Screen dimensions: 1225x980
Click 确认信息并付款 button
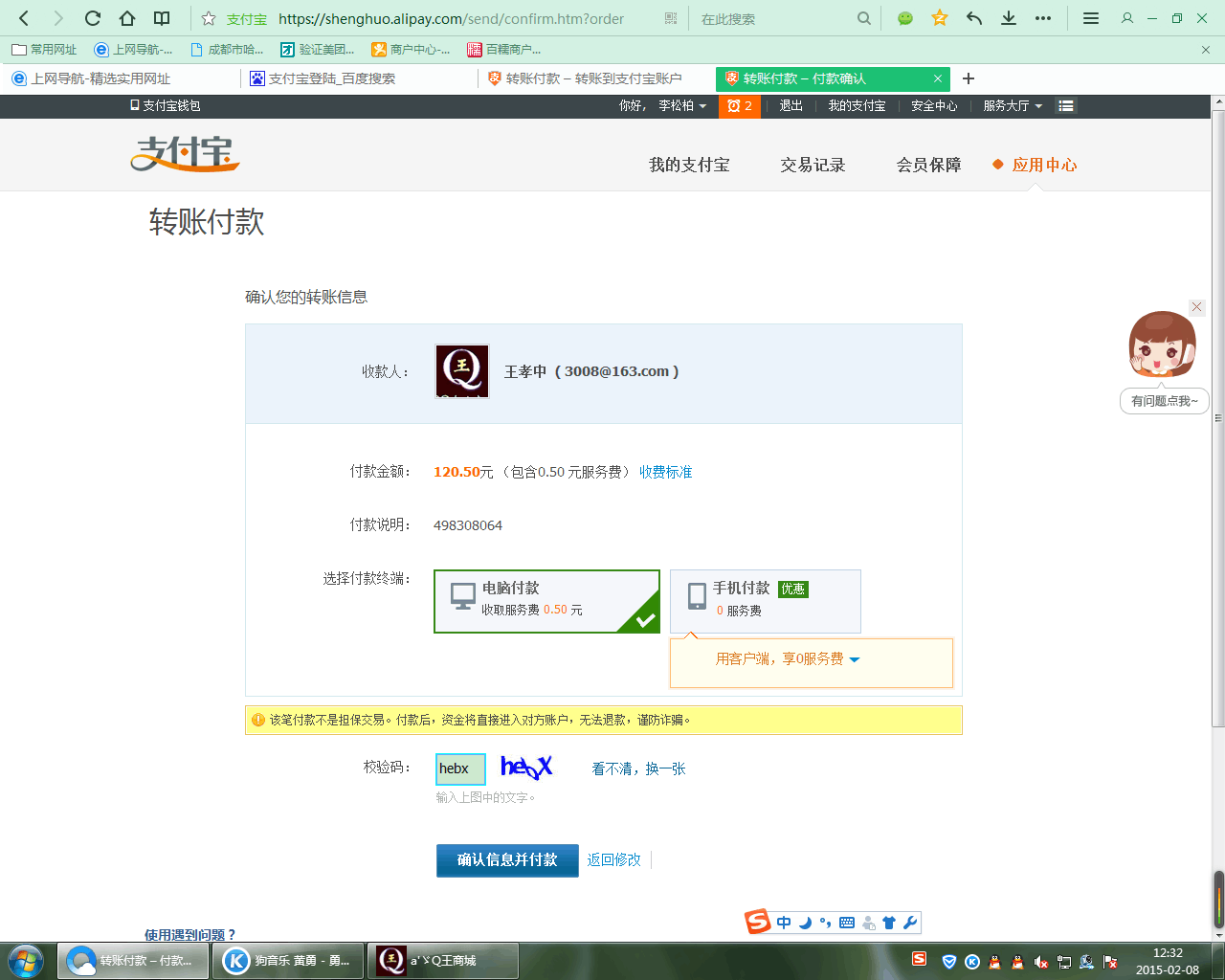507,859
